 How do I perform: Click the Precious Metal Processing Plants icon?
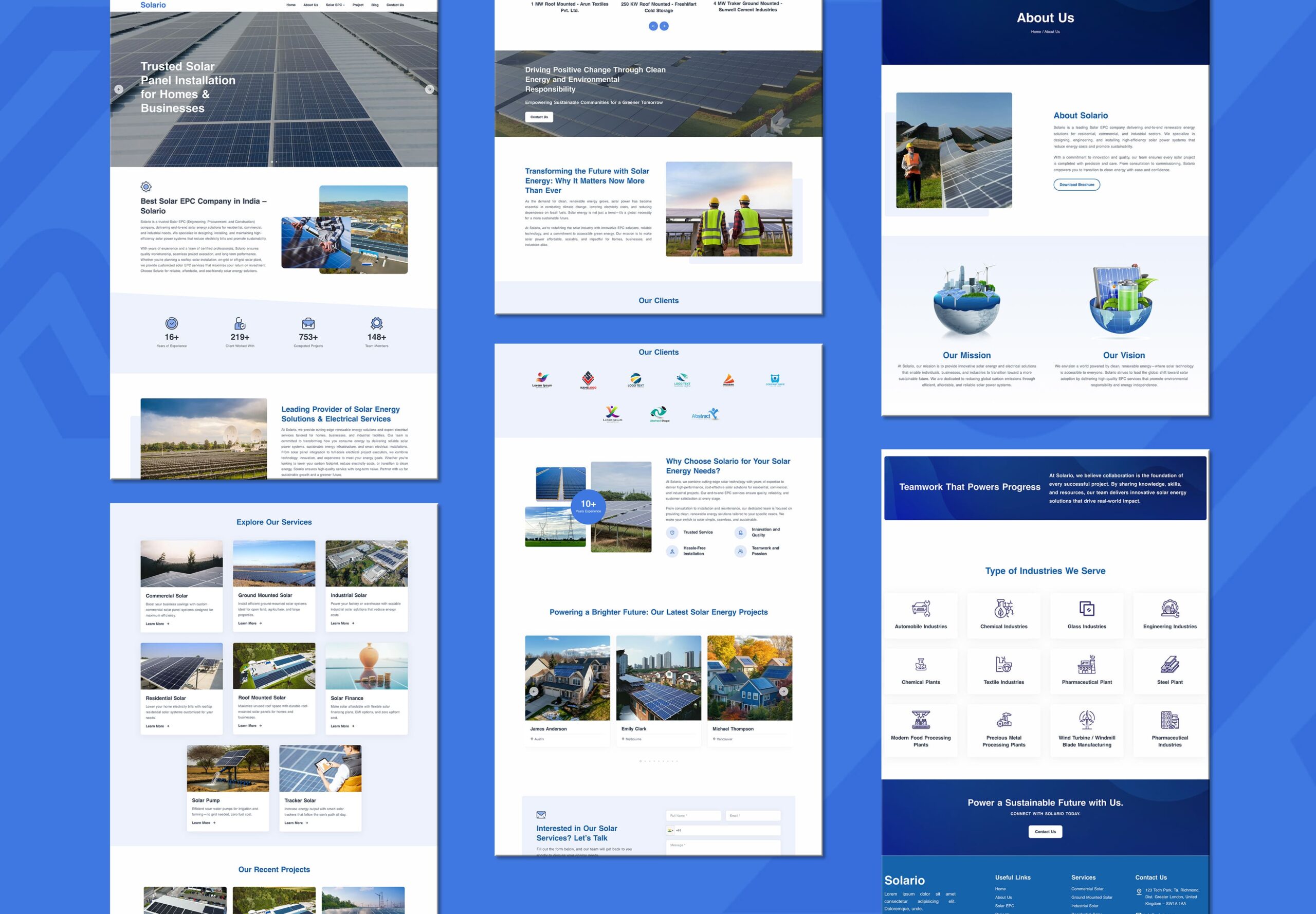(x=1004, y=720)
